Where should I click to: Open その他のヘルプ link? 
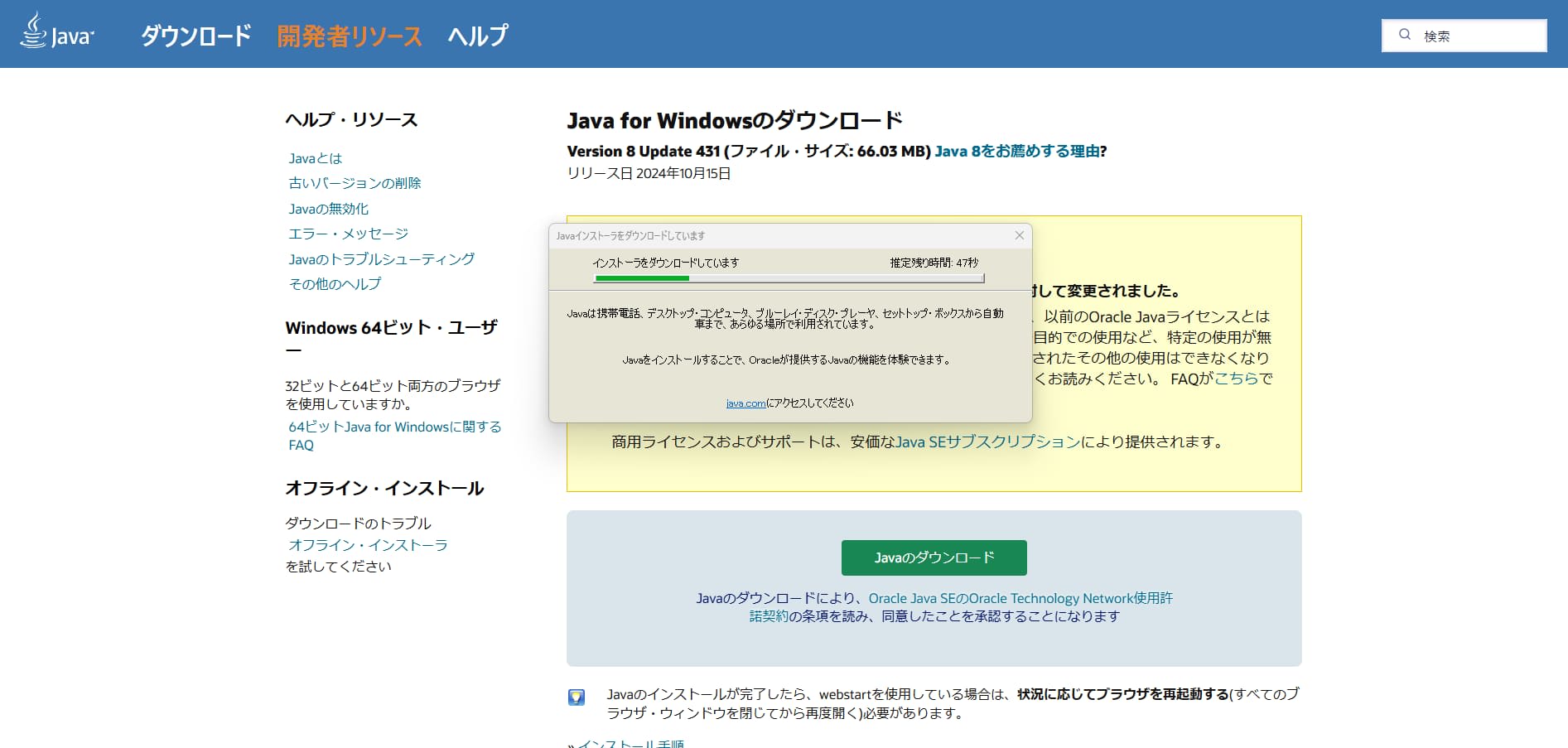click(335, 284)
